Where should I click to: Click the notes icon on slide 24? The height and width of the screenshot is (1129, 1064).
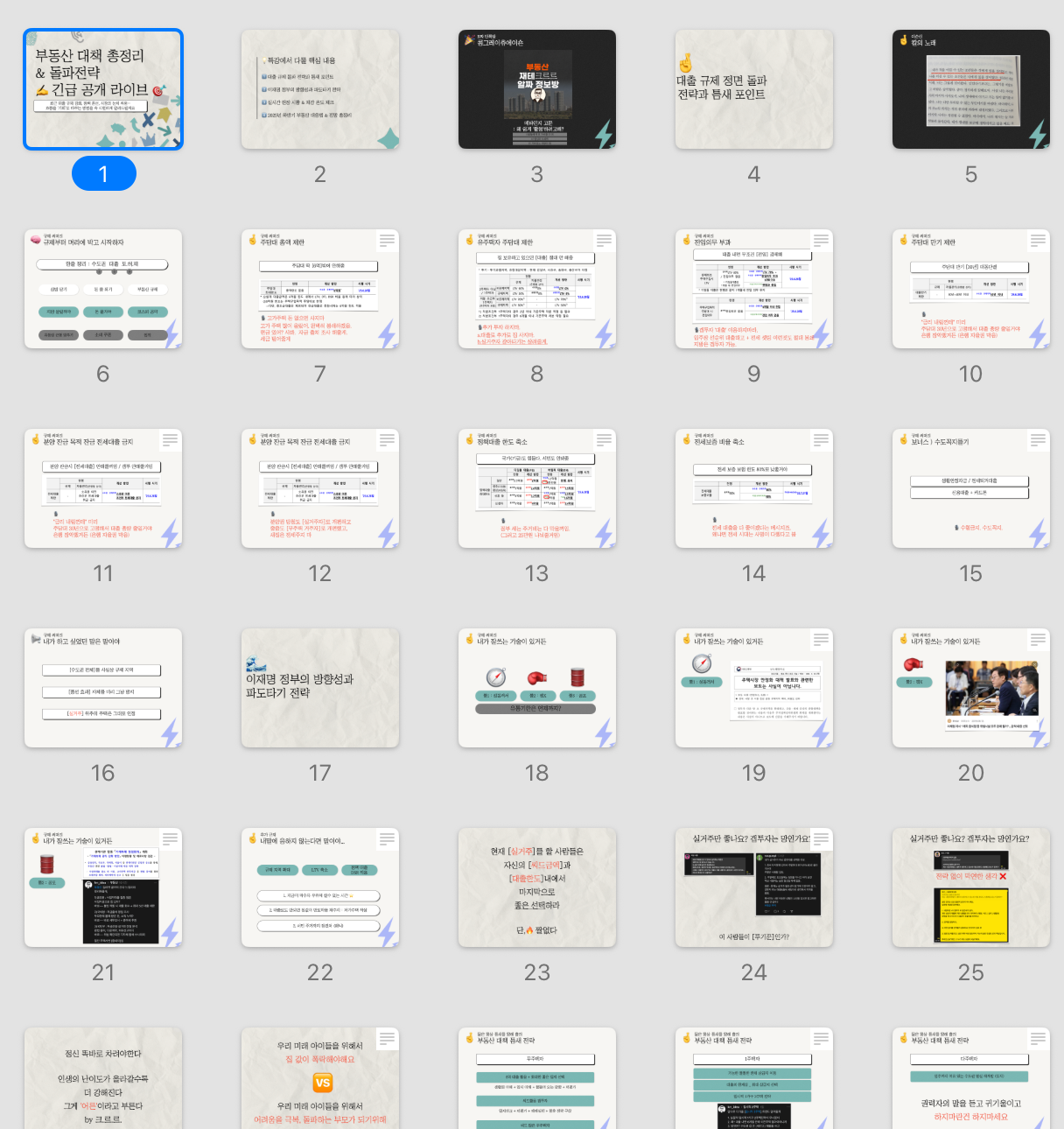(x=821, y=838)
